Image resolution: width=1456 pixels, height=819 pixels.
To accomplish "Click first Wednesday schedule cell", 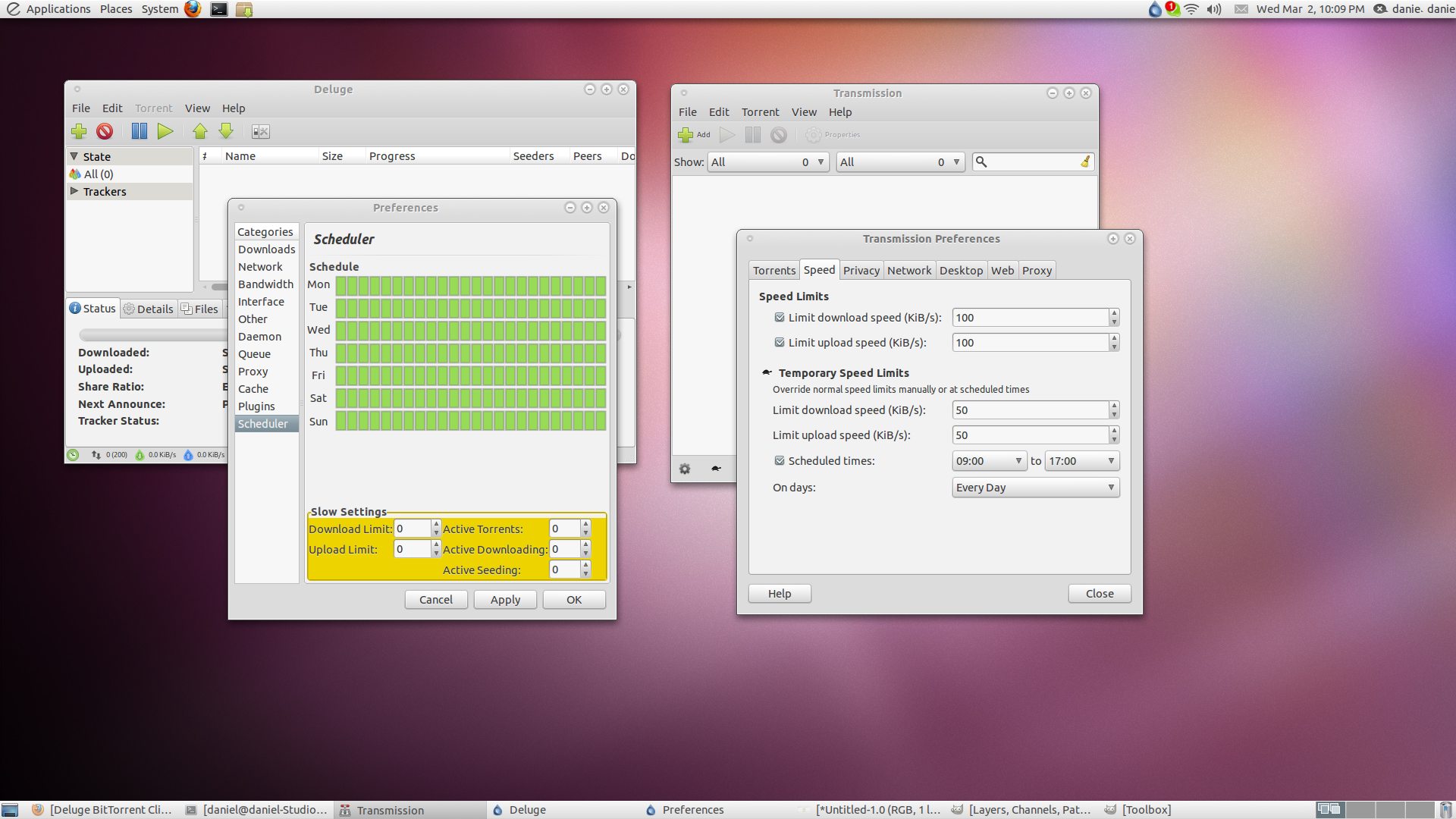I will pyautogui.click(x=341, y=331).
